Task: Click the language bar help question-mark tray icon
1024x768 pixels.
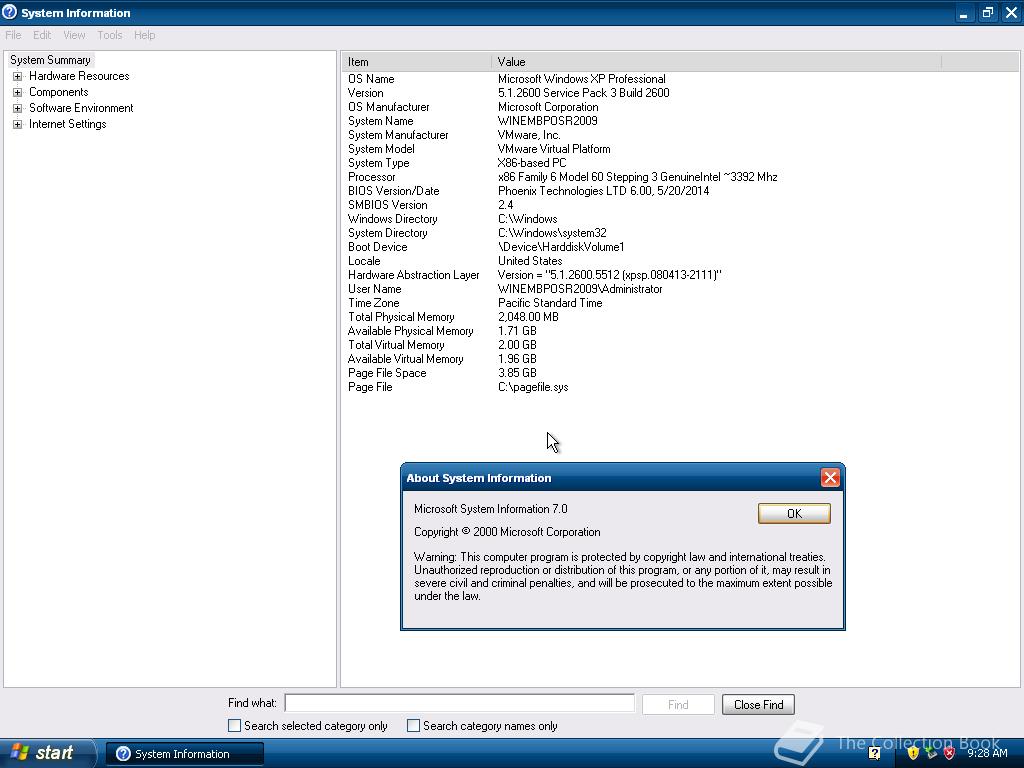Action: (x=874, y=754)
